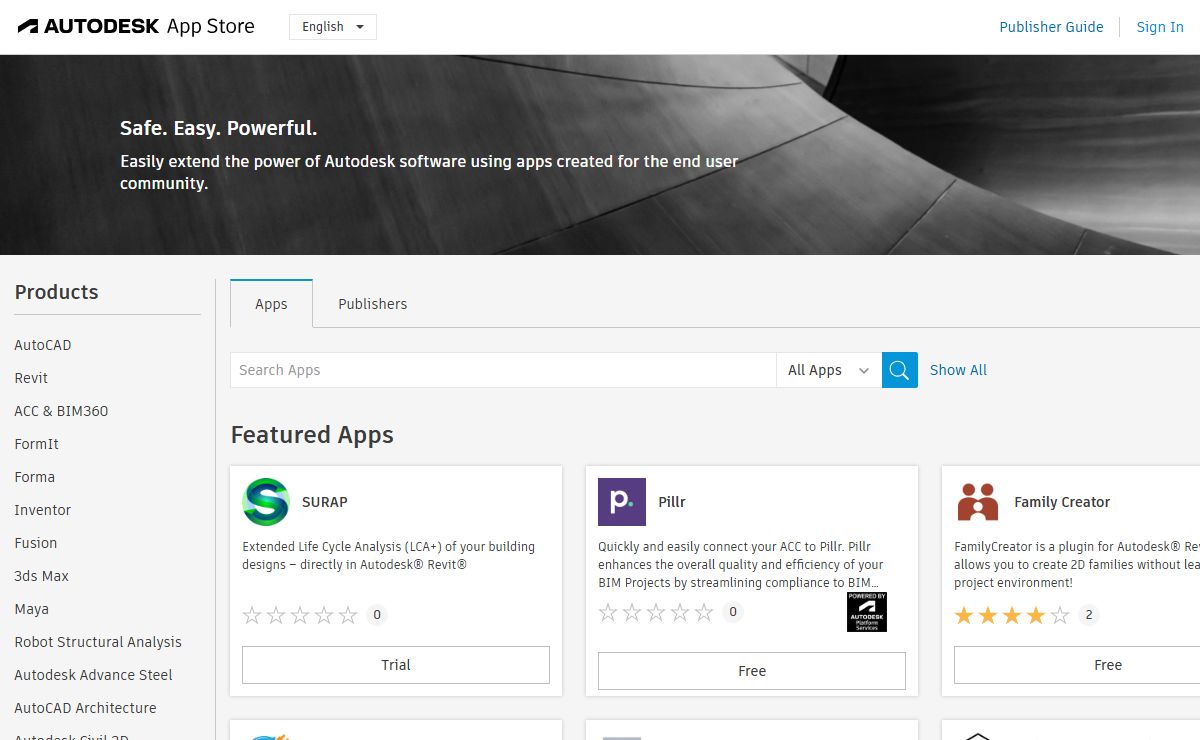
Task: Click the SURAP description text
Action: [x=389, y=556]
